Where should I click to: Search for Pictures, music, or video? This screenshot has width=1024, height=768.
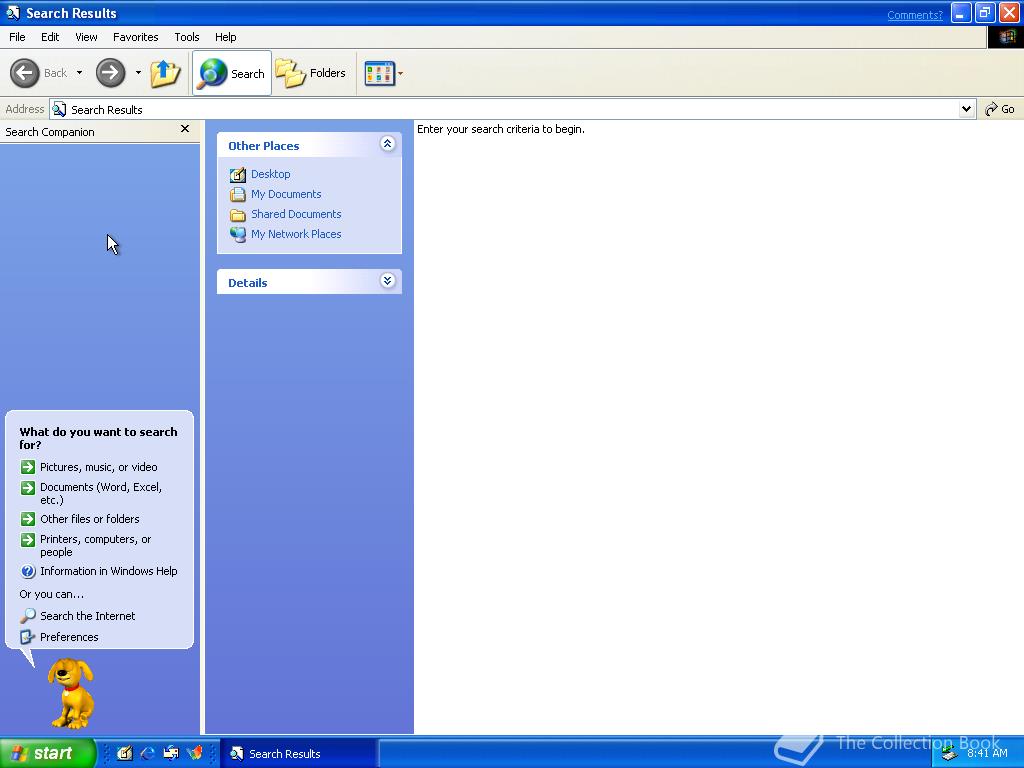point(99,467)
